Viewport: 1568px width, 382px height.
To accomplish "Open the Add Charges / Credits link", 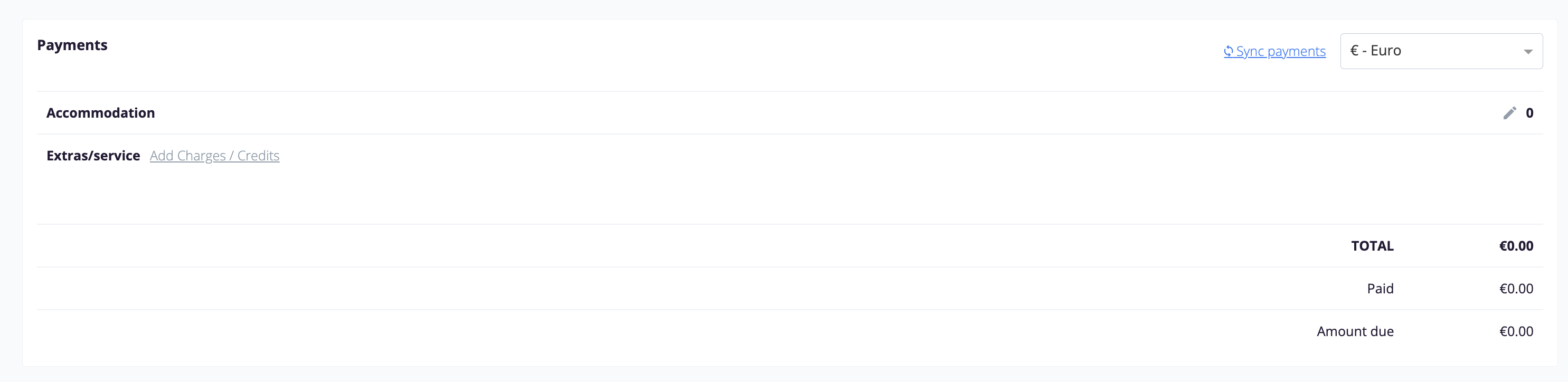I will [214, 156].
